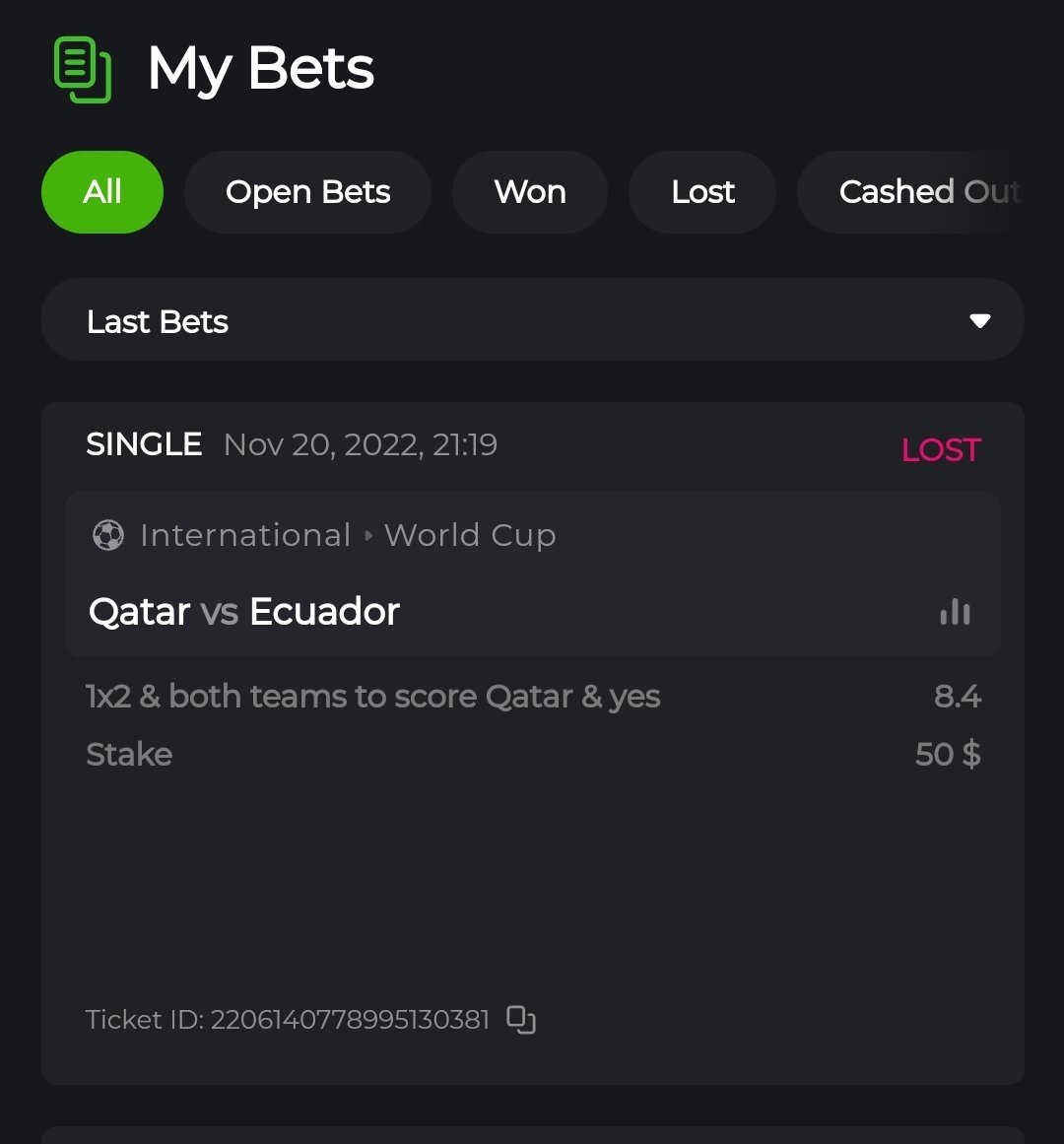The image size is (1064, 1144).
Task: Click the My Bets page title
Action: [261, 69]
